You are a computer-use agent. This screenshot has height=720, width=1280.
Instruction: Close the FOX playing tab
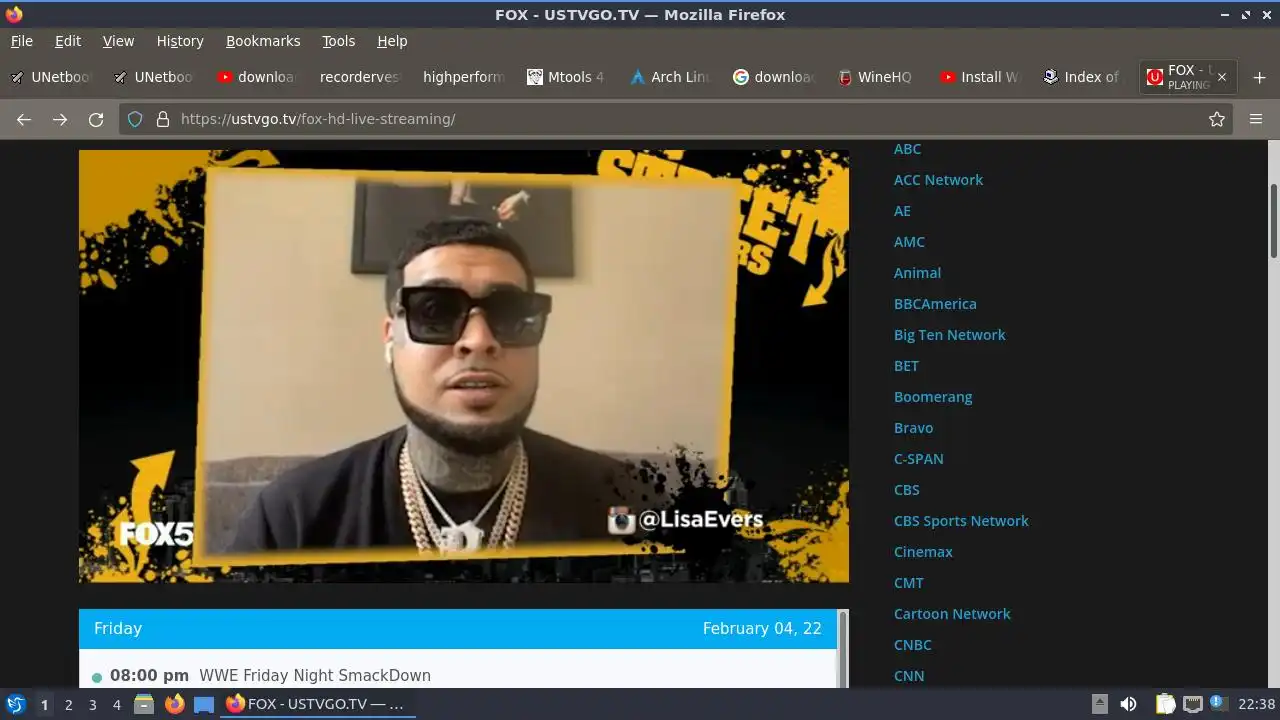pyautogui.click(x=1222, y=77)
